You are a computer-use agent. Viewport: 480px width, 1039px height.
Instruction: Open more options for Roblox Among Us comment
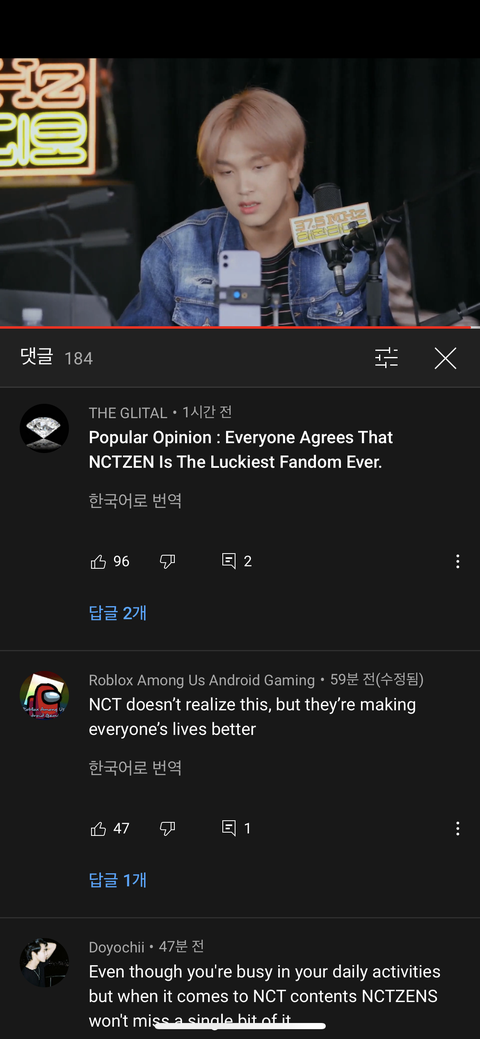[x=457, y=828]
